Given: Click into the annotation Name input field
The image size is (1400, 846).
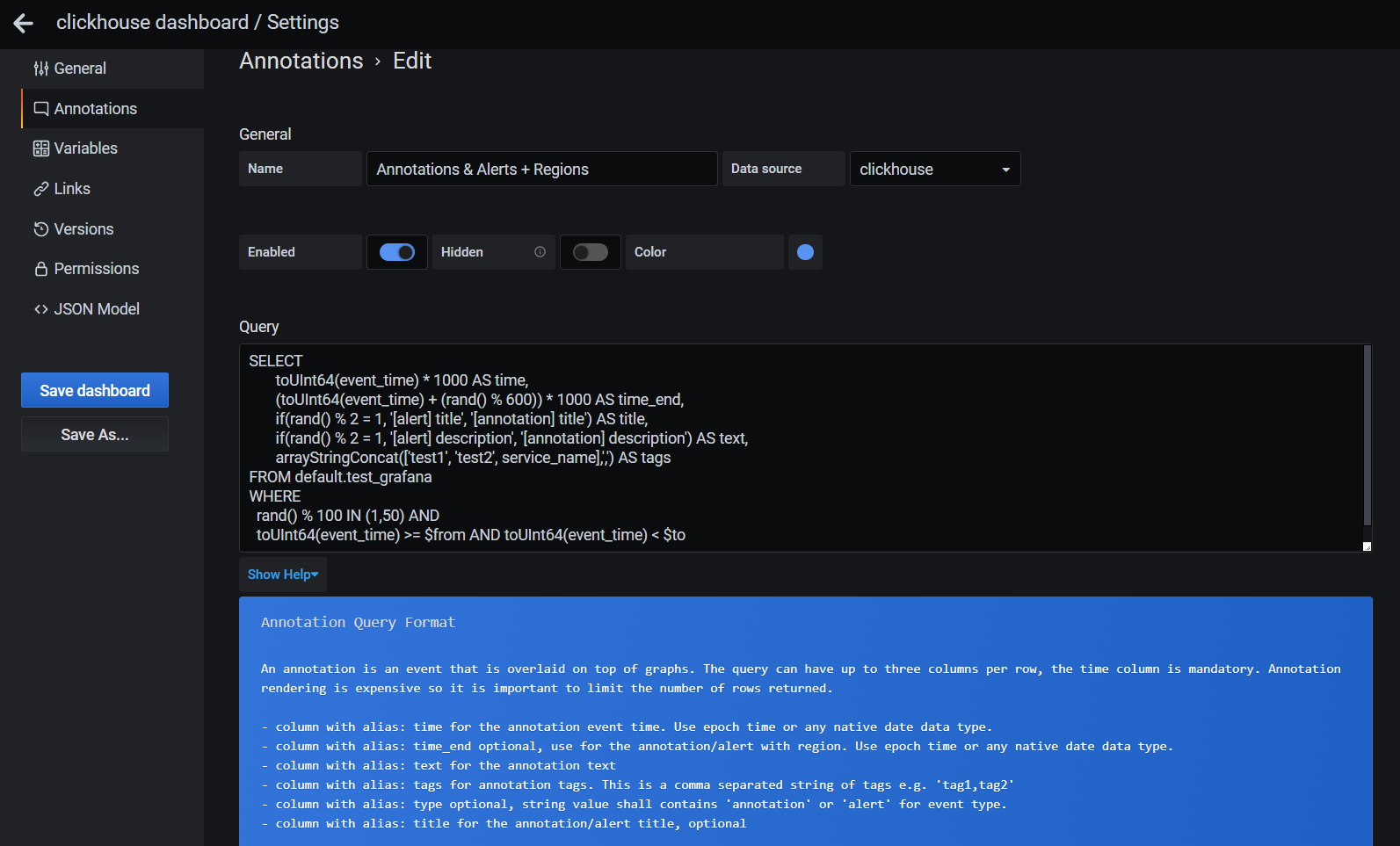Looking at the screenshot, I should point(542,169).
